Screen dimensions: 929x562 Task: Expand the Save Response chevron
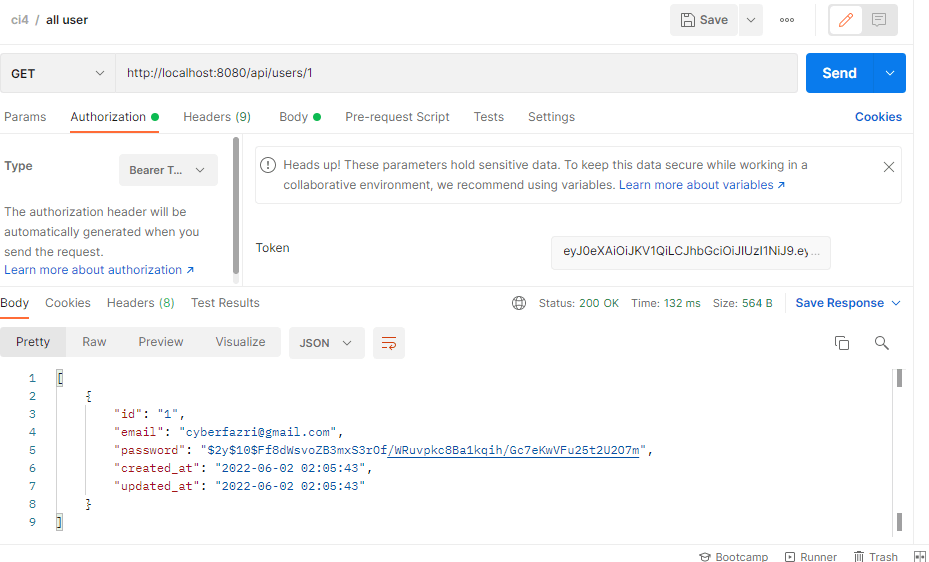(896, 303)
